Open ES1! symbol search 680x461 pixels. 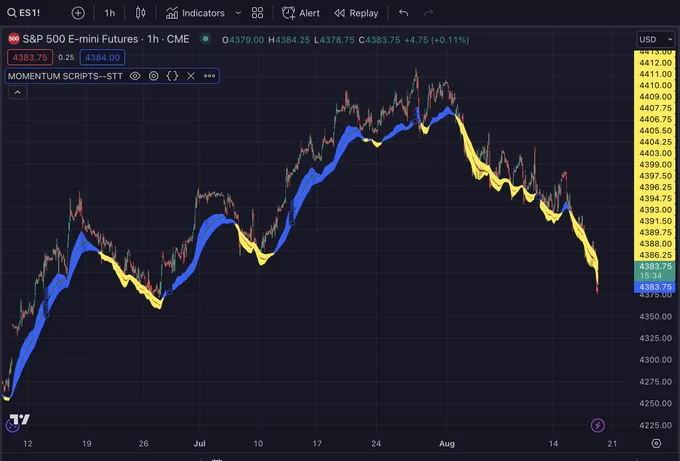pos(24,13)
